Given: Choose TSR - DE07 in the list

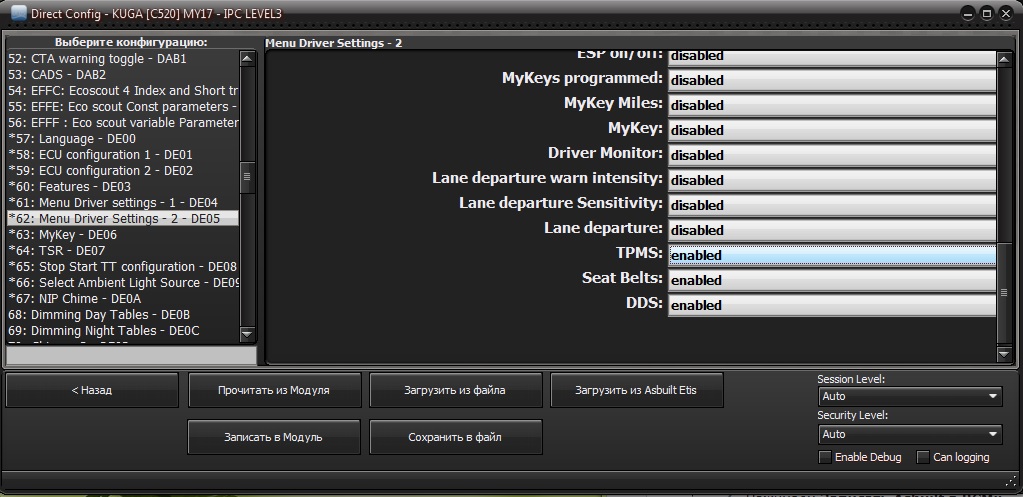Looking at the screenshot, I should click(56, 250).
